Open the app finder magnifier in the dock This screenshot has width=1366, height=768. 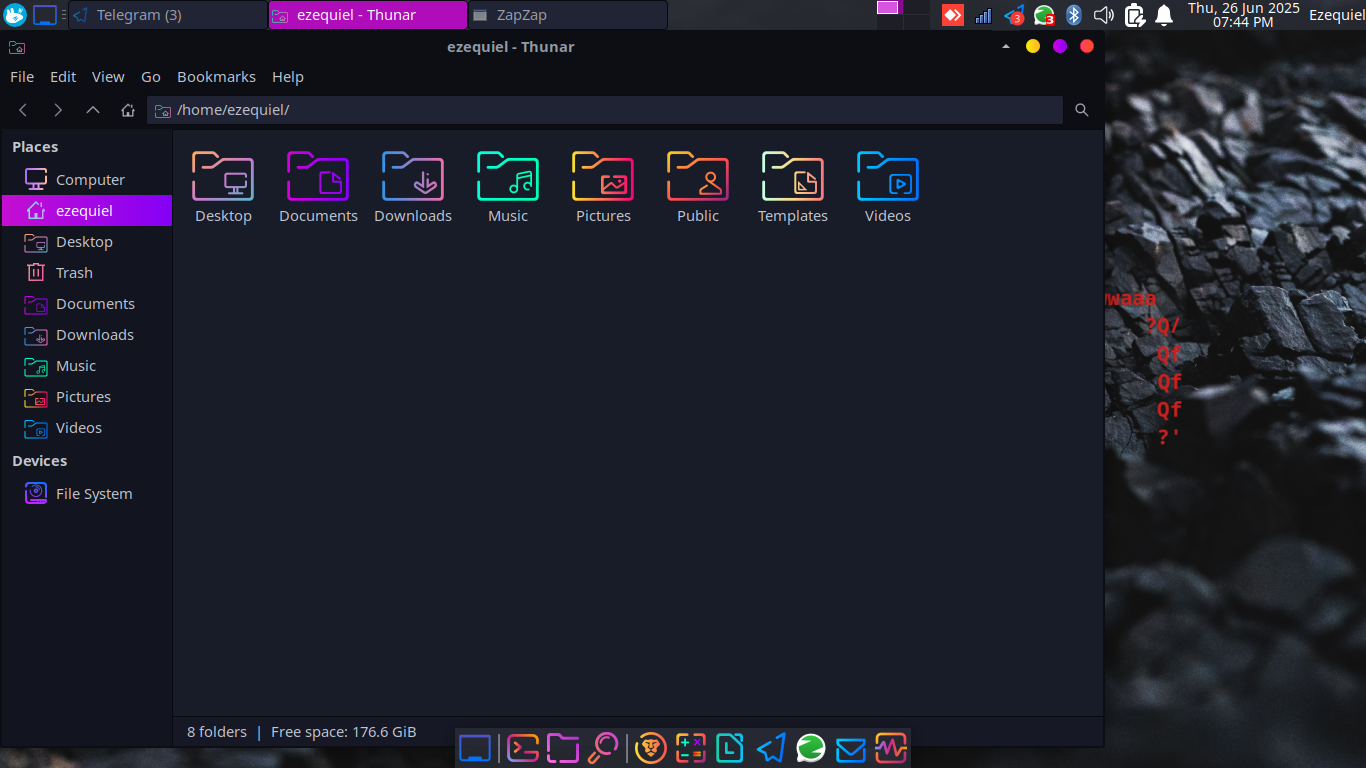pos(603,747)
